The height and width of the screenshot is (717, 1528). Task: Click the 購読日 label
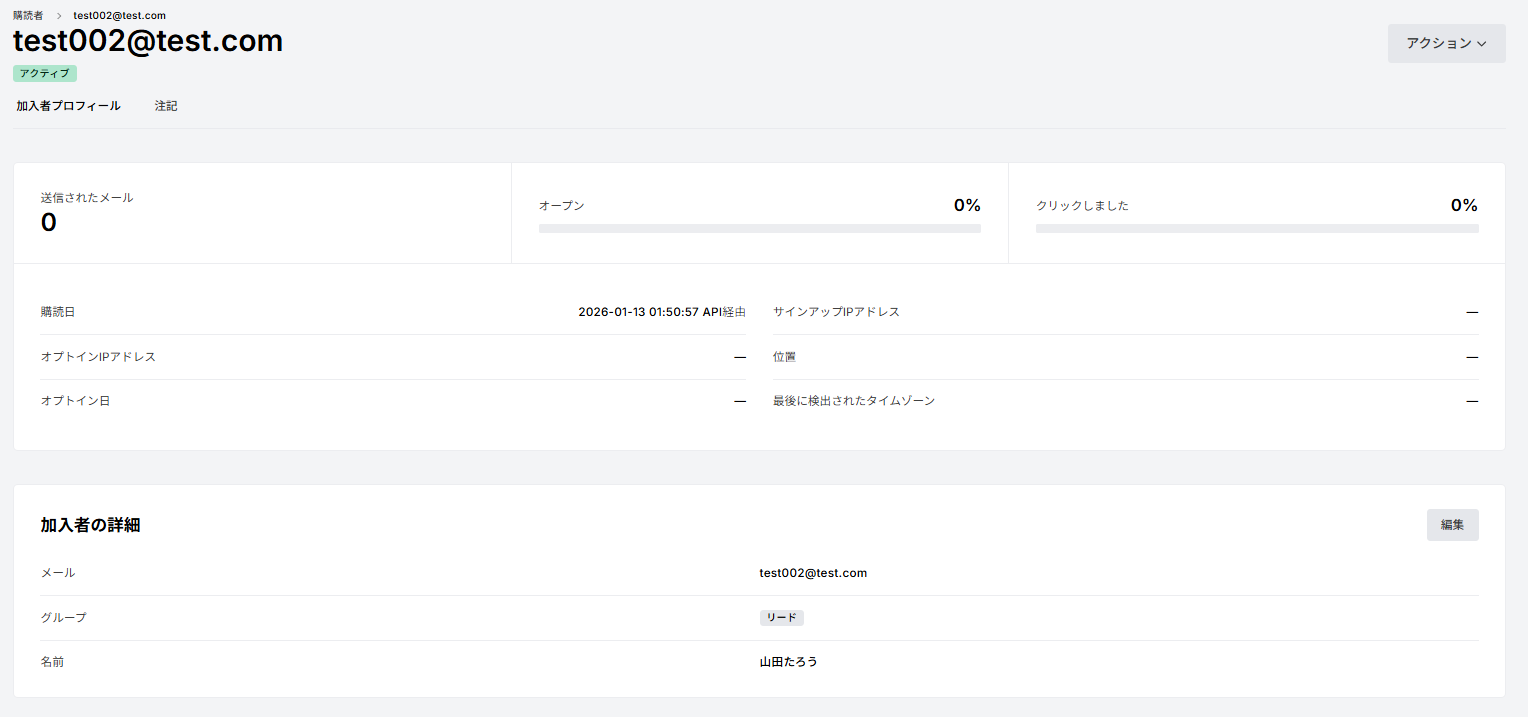coord(58,312)
